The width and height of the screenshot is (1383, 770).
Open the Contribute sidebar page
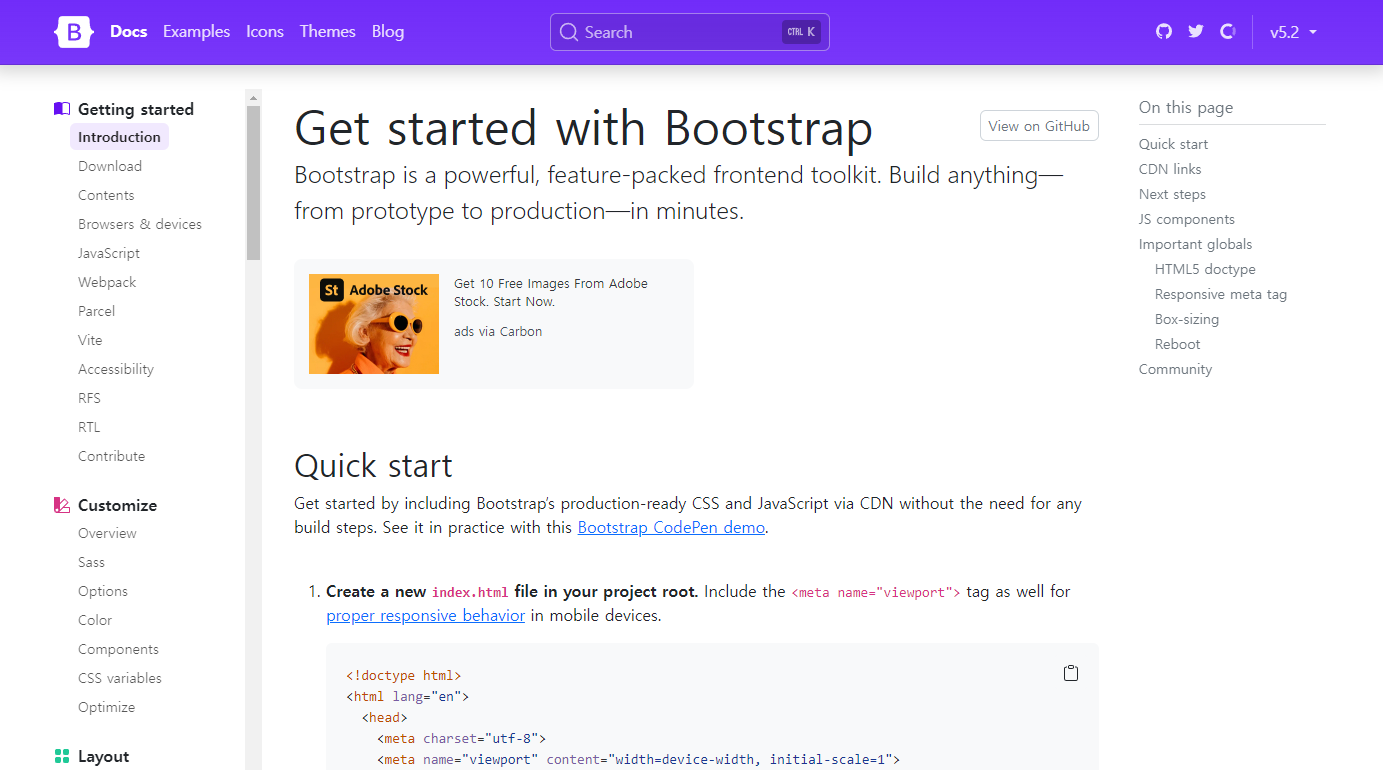[112, 456]
